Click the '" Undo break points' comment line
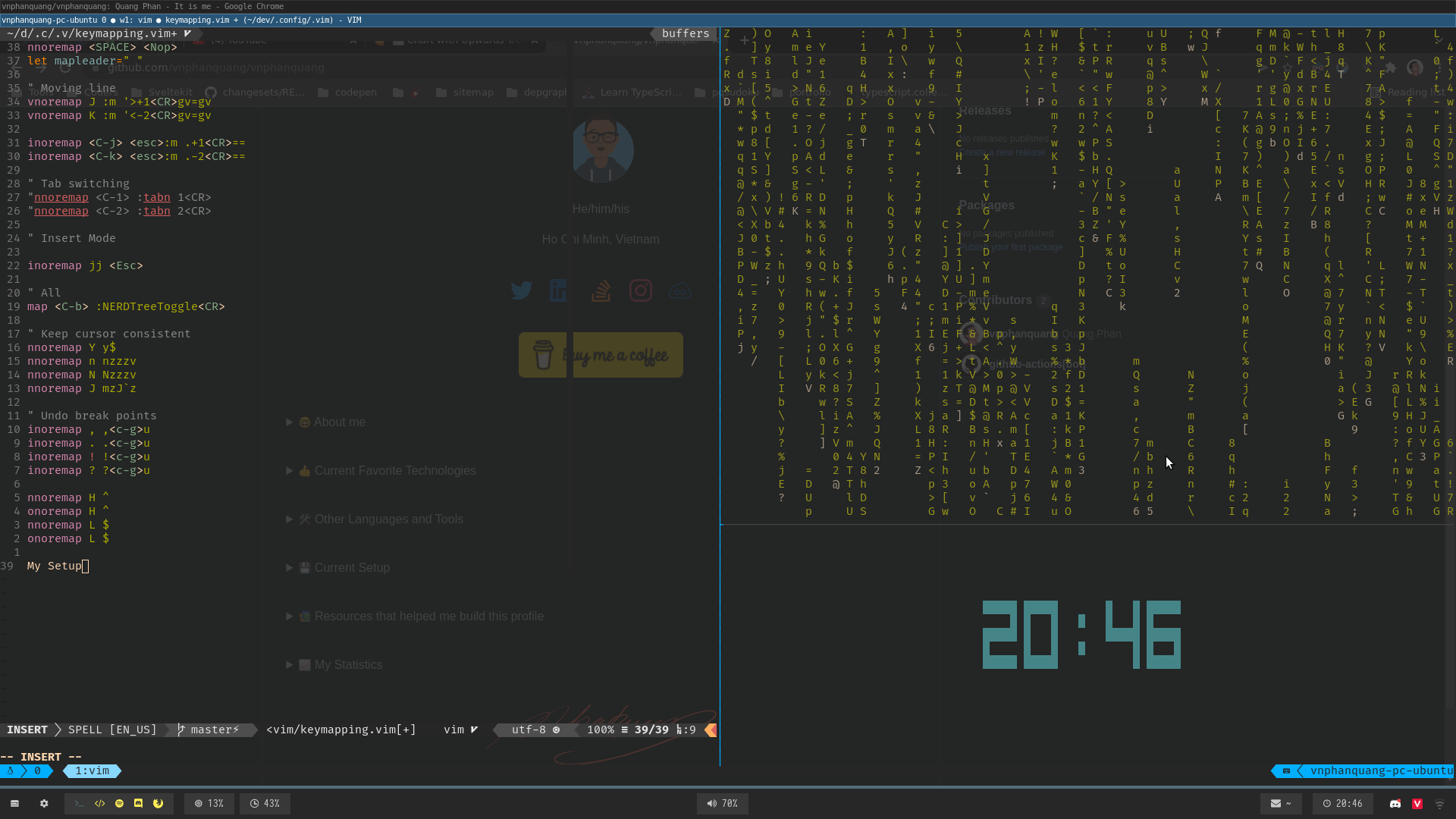The width and height of the screenshot is (1456, 819). point(92,416)
